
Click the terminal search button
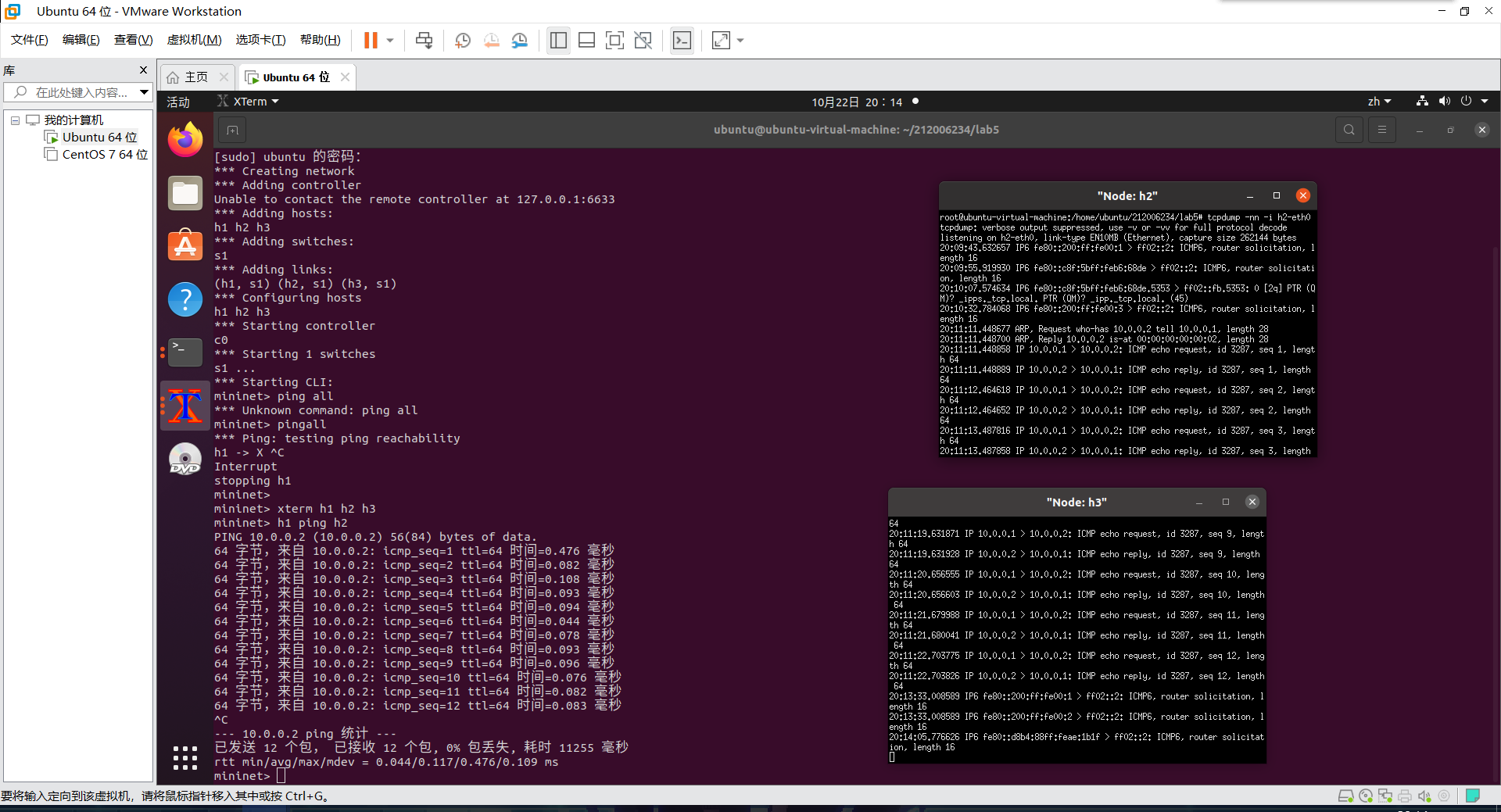[1349, 130]
